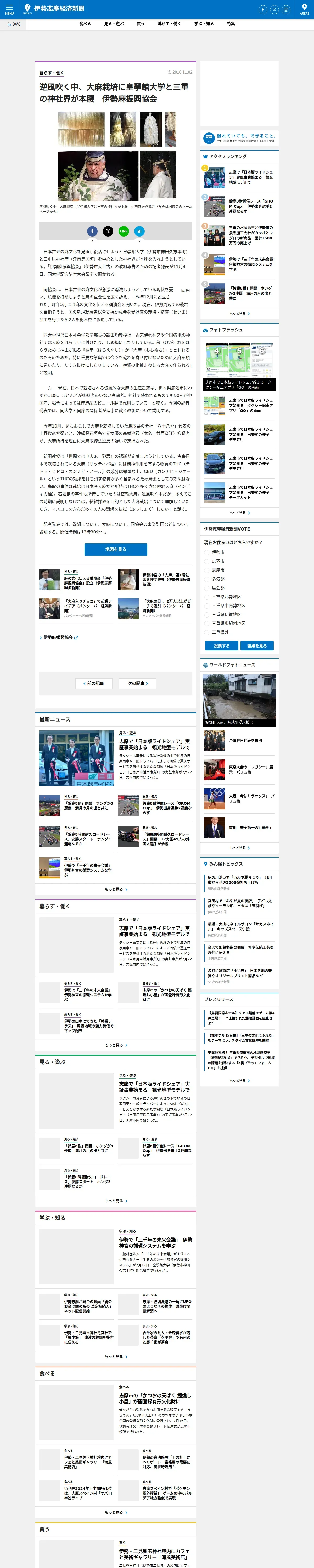Choose 三重県外 radio option in the vote

click(207, 632)
